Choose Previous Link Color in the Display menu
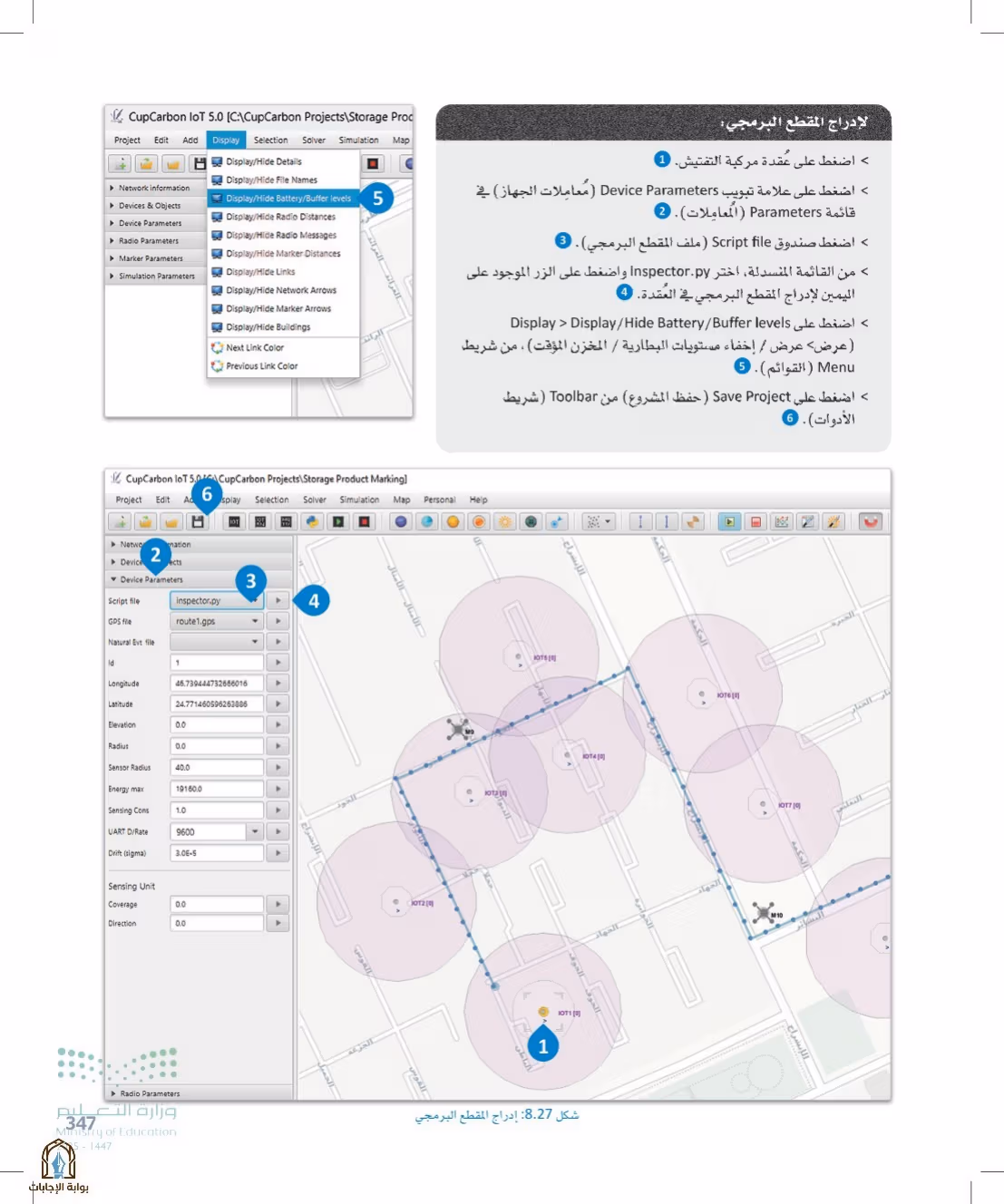Viewport: 1004px width, 1204px height. (x=284, y=366)
